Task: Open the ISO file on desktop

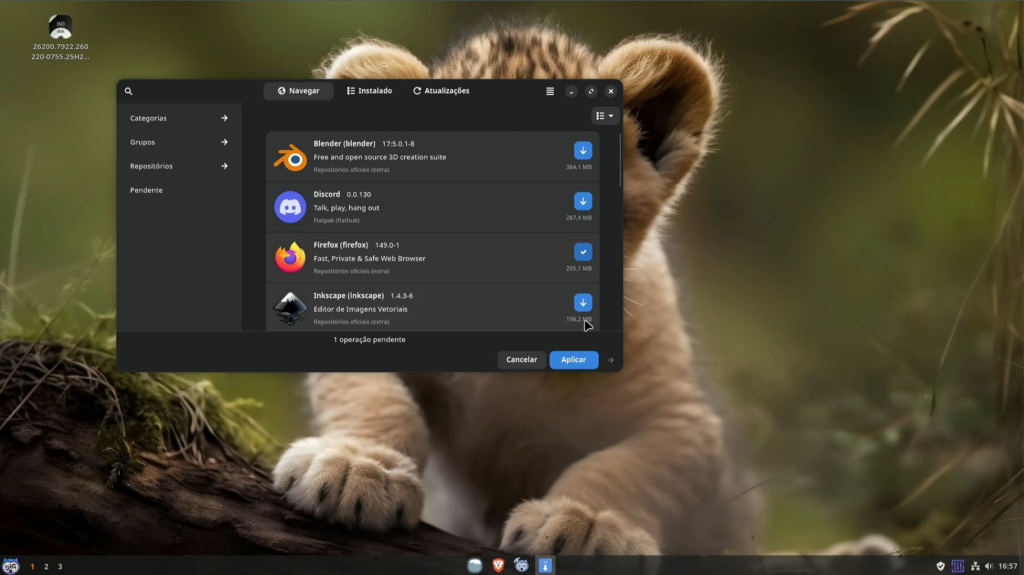Action: pos(60,27)
